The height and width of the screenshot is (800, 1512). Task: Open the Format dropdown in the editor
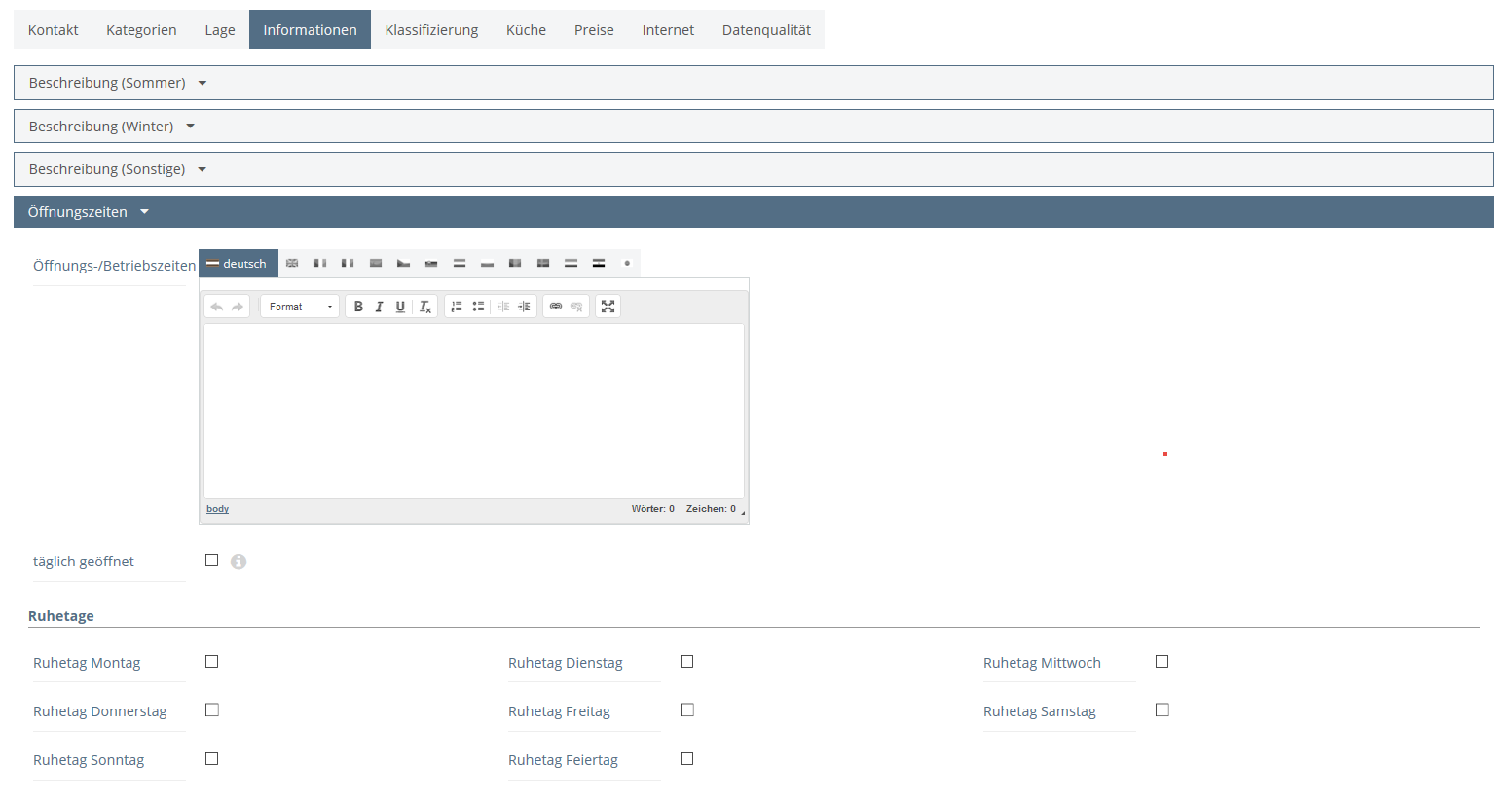tap(300, 307)
